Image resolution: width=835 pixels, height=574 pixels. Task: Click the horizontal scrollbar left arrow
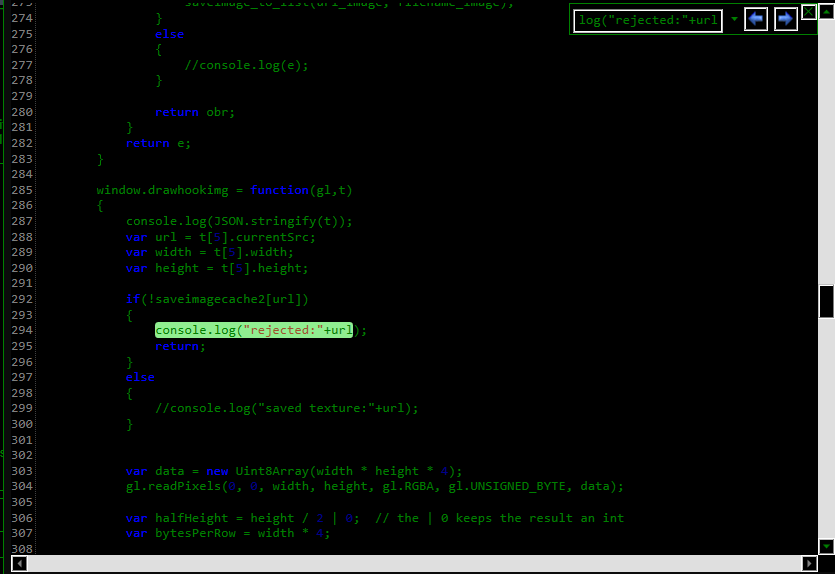pyautogui.click(x=19, y=563)
